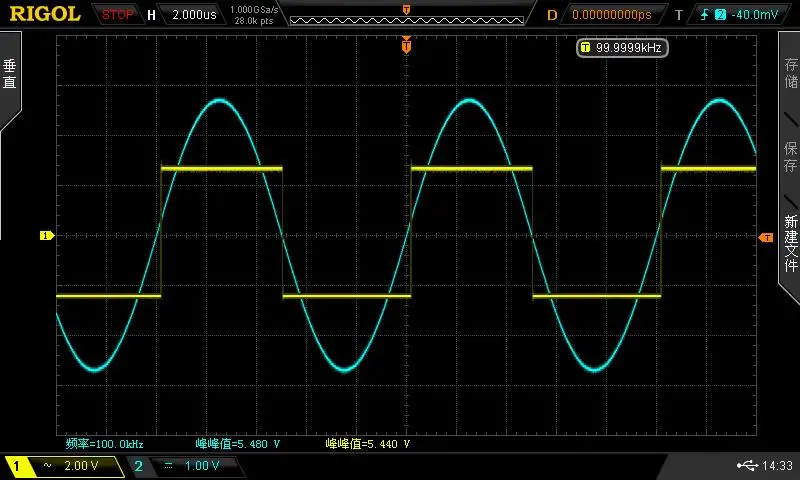Select the 保存 save menu item
Screen dimensions: 800x480
click(791, 156)
